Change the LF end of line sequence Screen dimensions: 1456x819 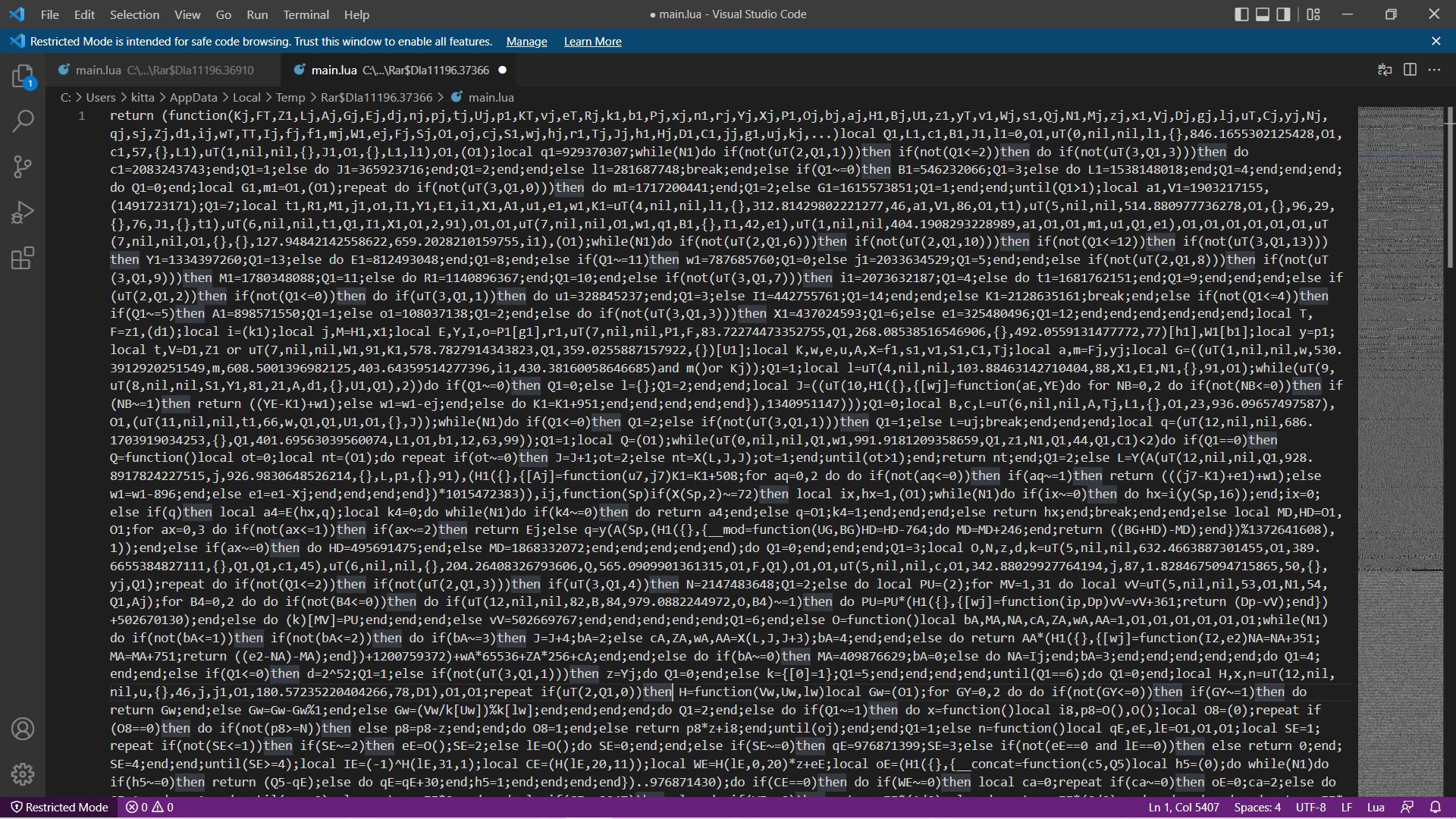pyautogui.click(x=1347, y=807)
